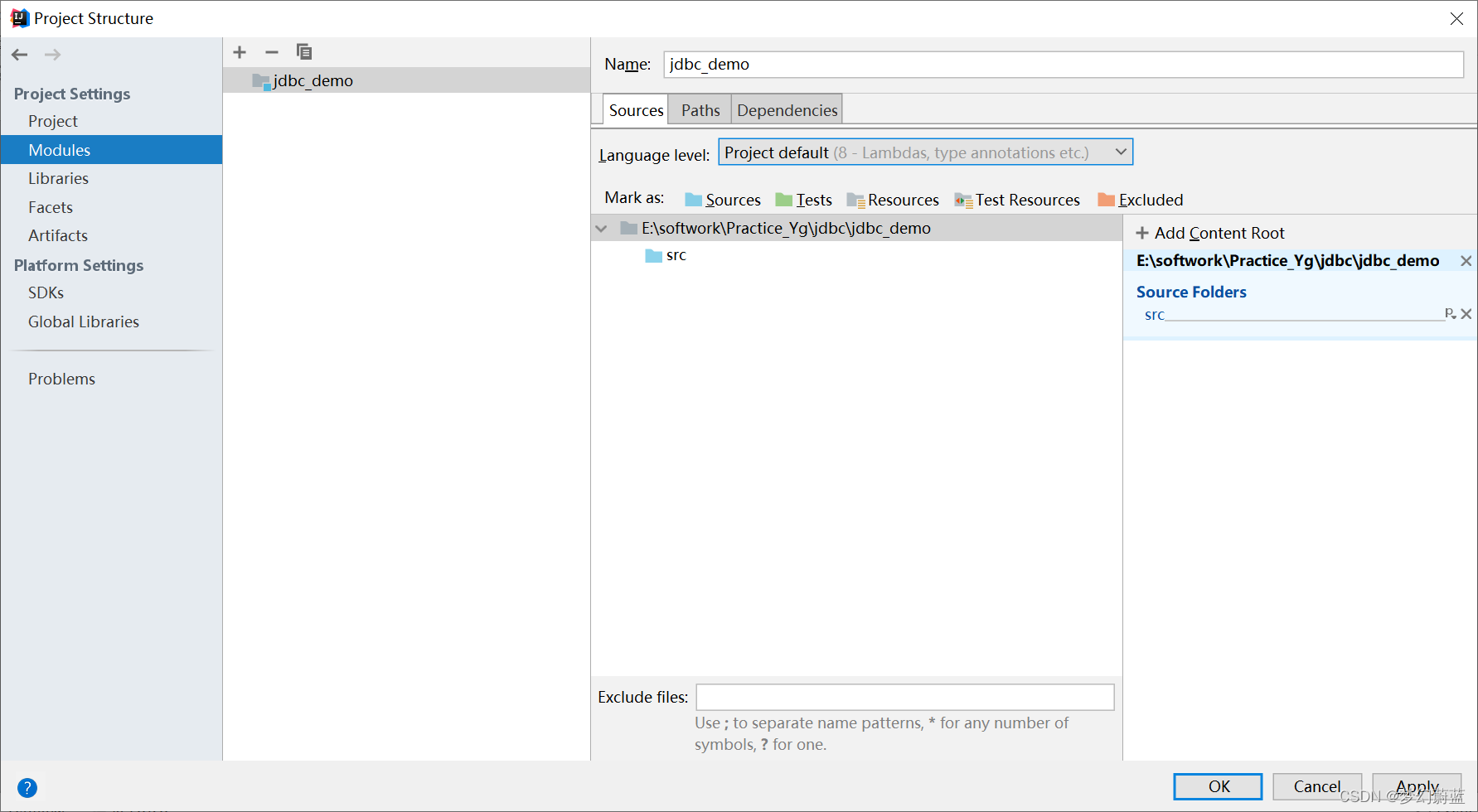Mark folder as Resources
This screenshot has height=812, width=1478.
(x=893, y=200)
